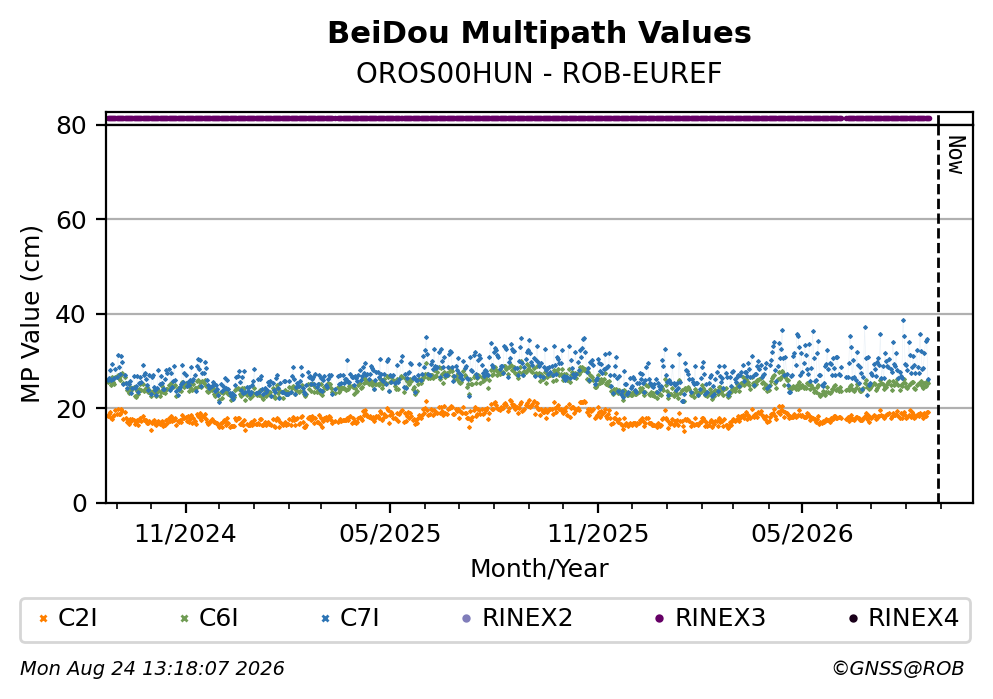The height and width of the screenshot is (699, 993).
Task: Click the Mon Aug 24 timestamp text
Action: (152, 669)
